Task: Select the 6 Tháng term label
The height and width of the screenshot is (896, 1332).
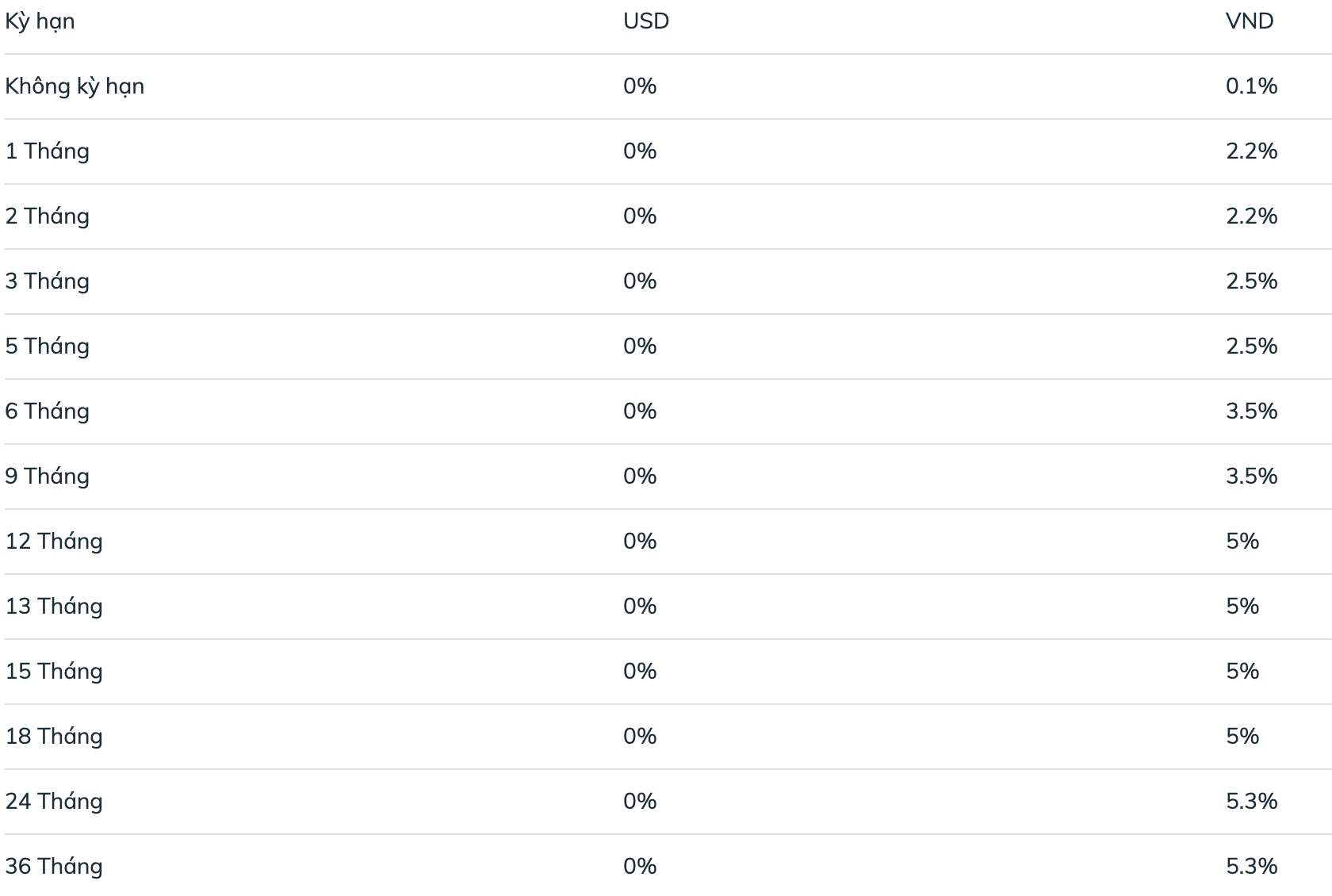Action: tap(47, 412)
